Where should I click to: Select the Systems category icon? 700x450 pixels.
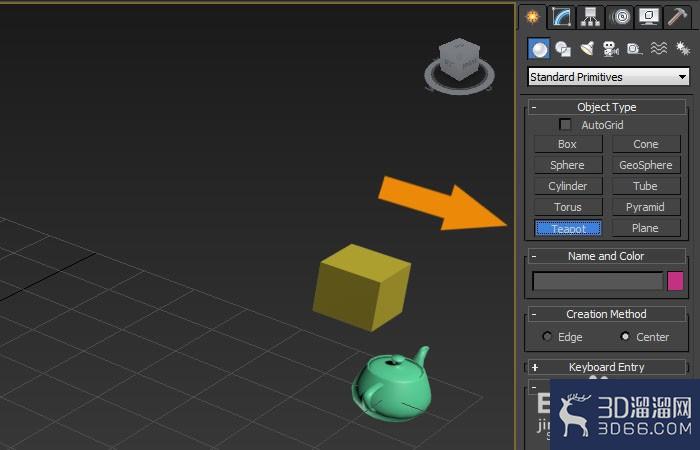click(683, 49)
